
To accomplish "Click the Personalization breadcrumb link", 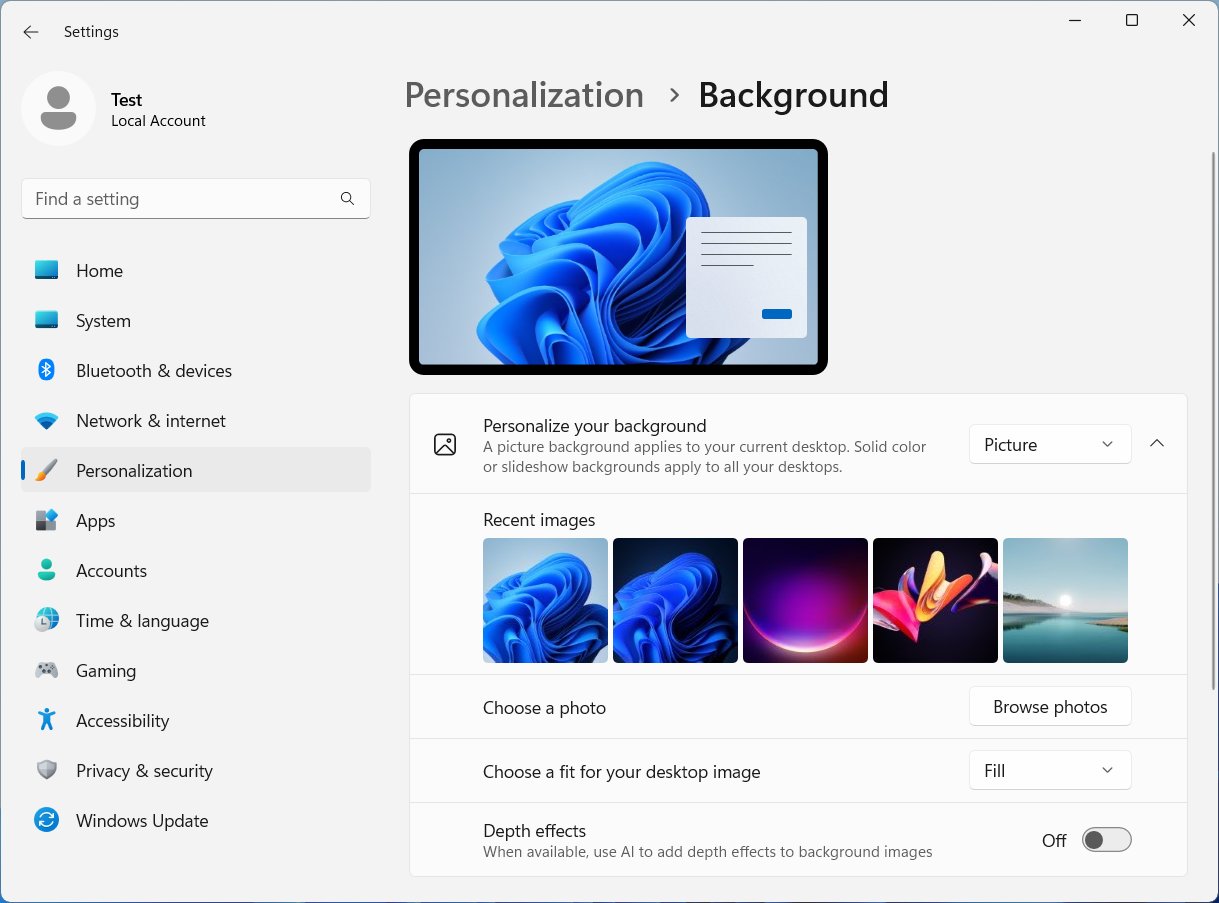I will [x=524, y=95].
